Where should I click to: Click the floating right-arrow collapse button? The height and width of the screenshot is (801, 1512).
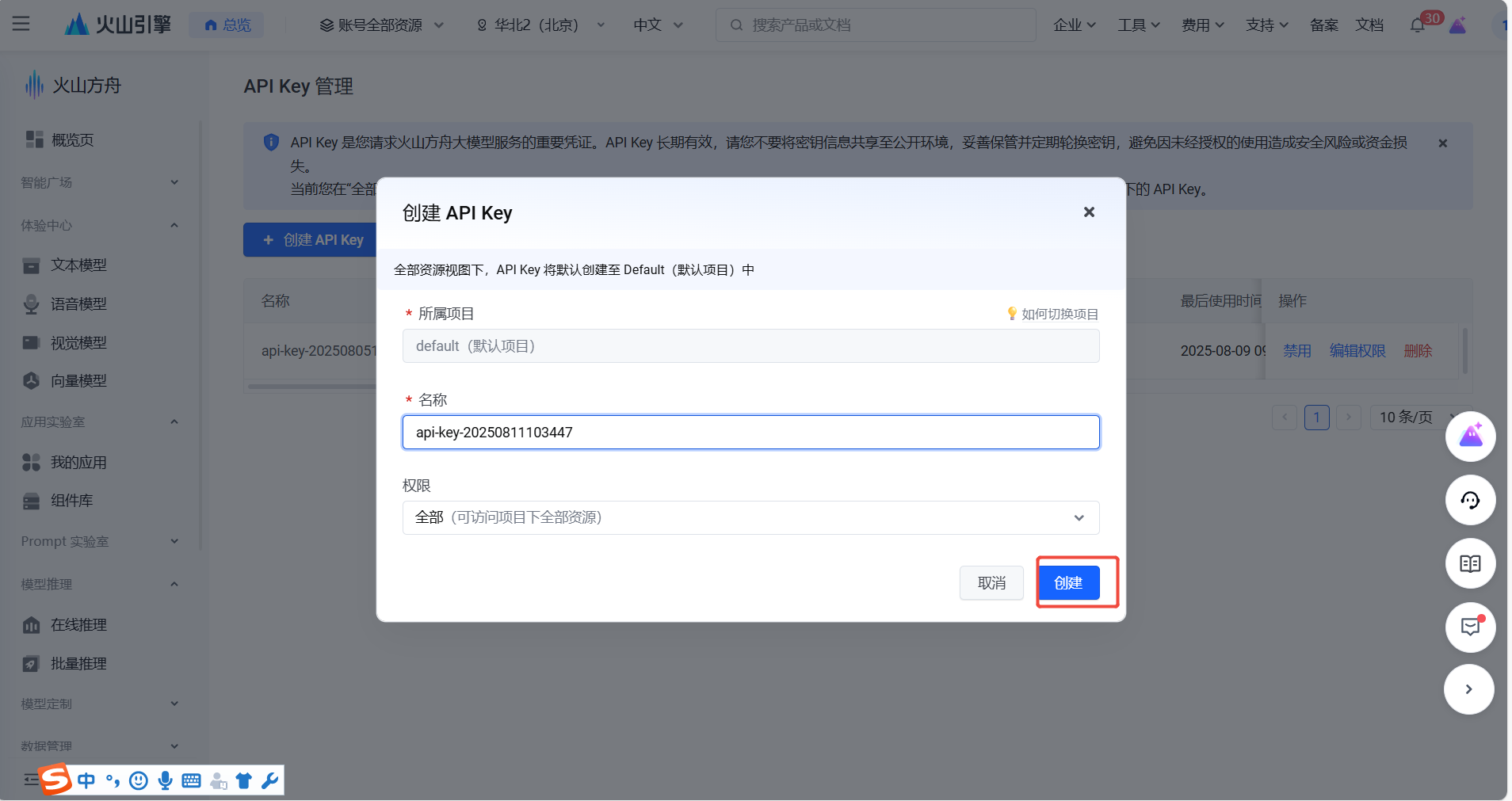[x=1468, y=689]
